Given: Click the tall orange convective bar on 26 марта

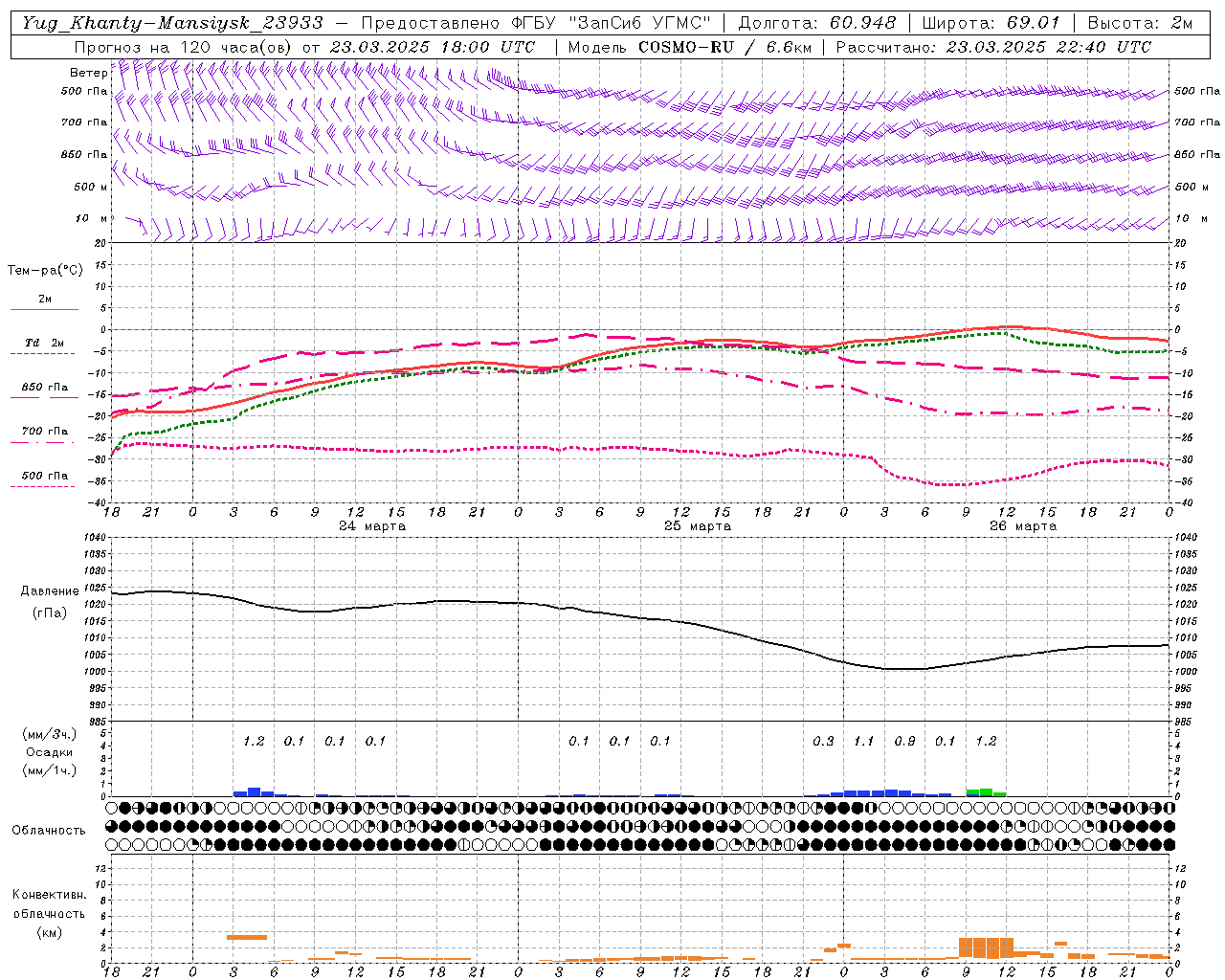Looking at the screenshot, I should point(986,947).
